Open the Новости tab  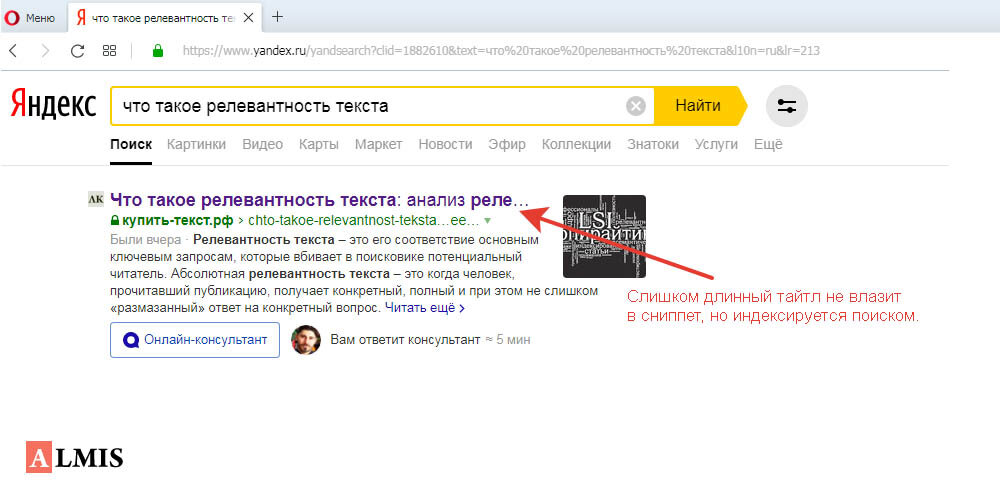coord(445,145)
